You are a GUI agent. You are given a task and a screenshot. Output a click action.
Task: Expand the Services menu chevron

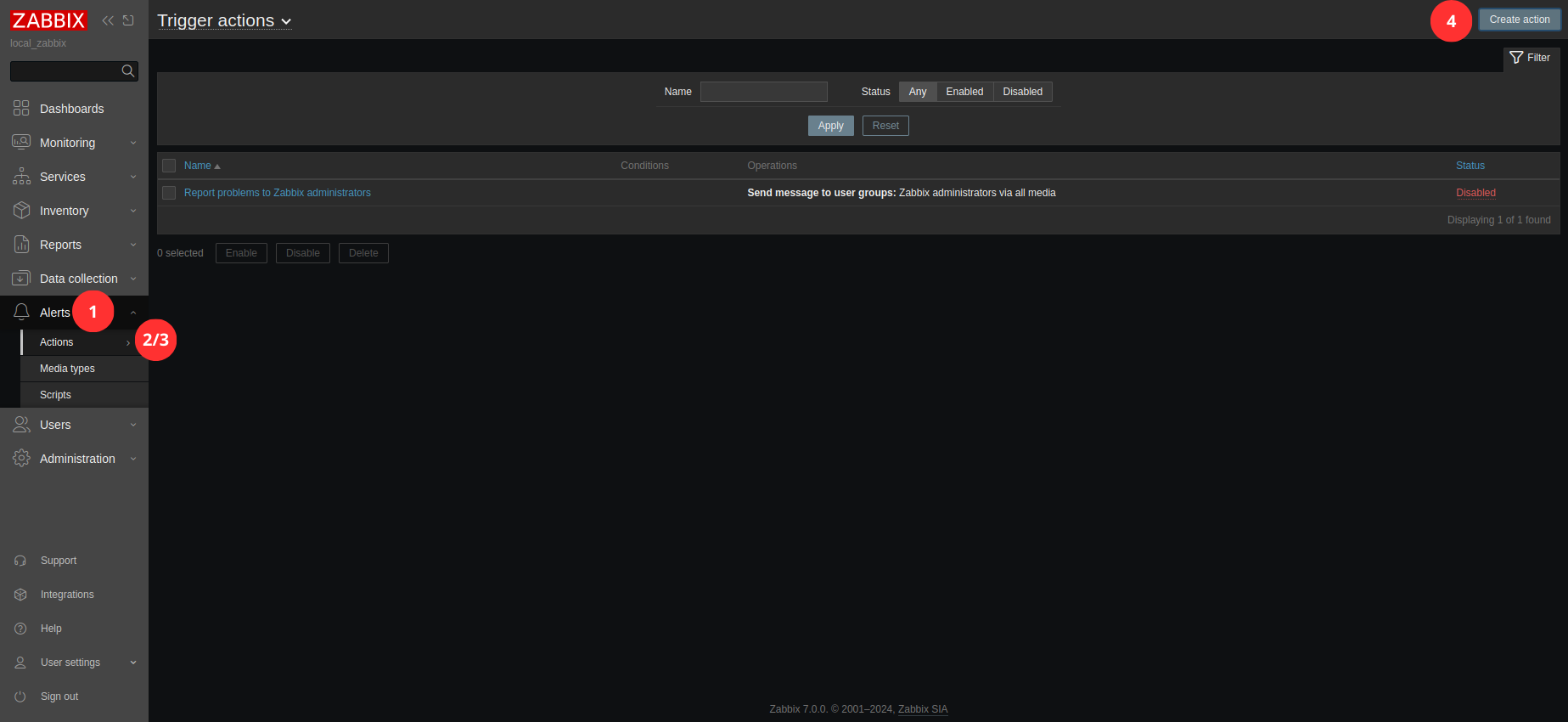click(133, 177)
